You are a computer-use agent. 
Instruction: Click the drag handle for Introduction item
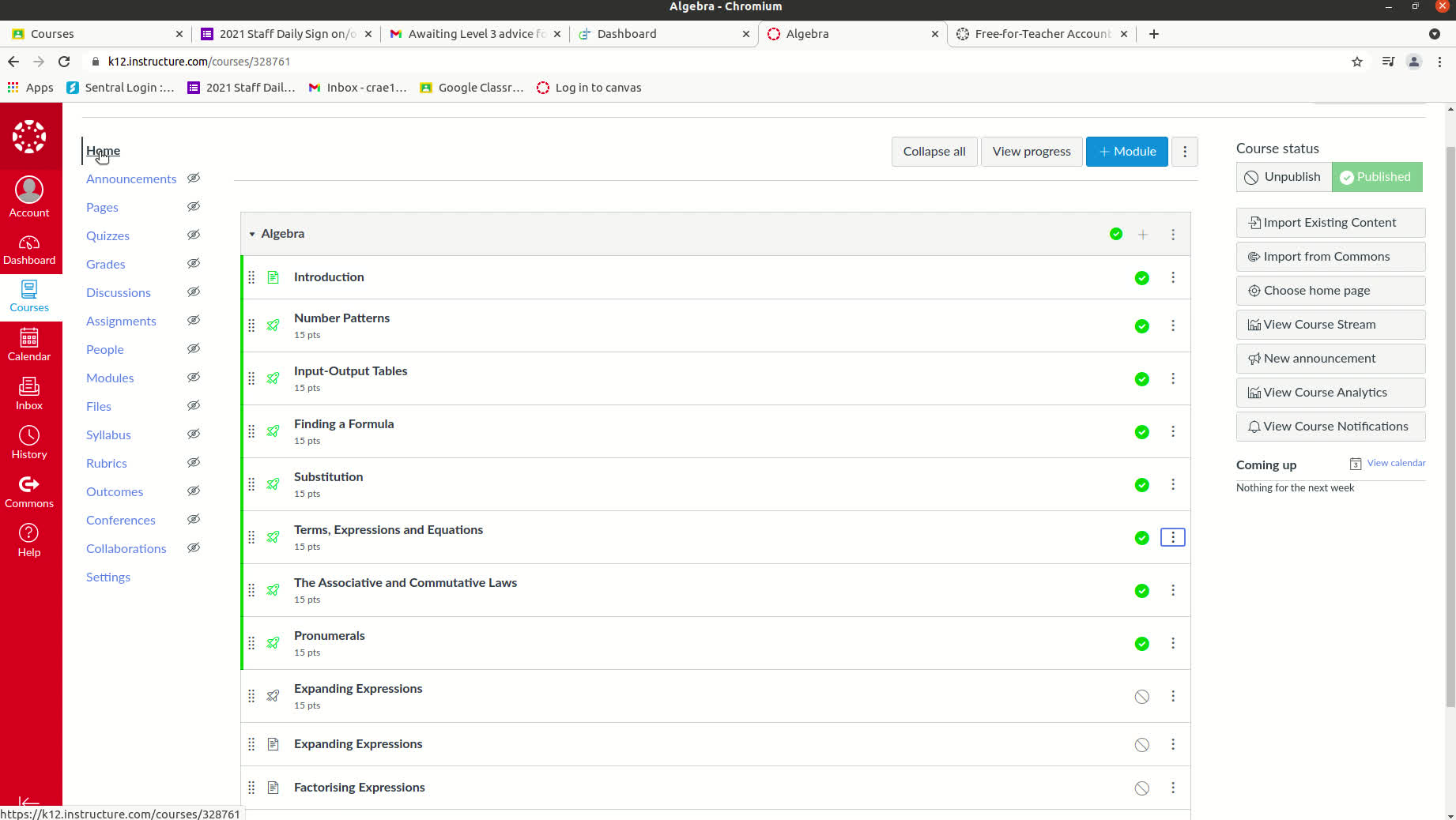pyautogui.click(x=251, y=277)
